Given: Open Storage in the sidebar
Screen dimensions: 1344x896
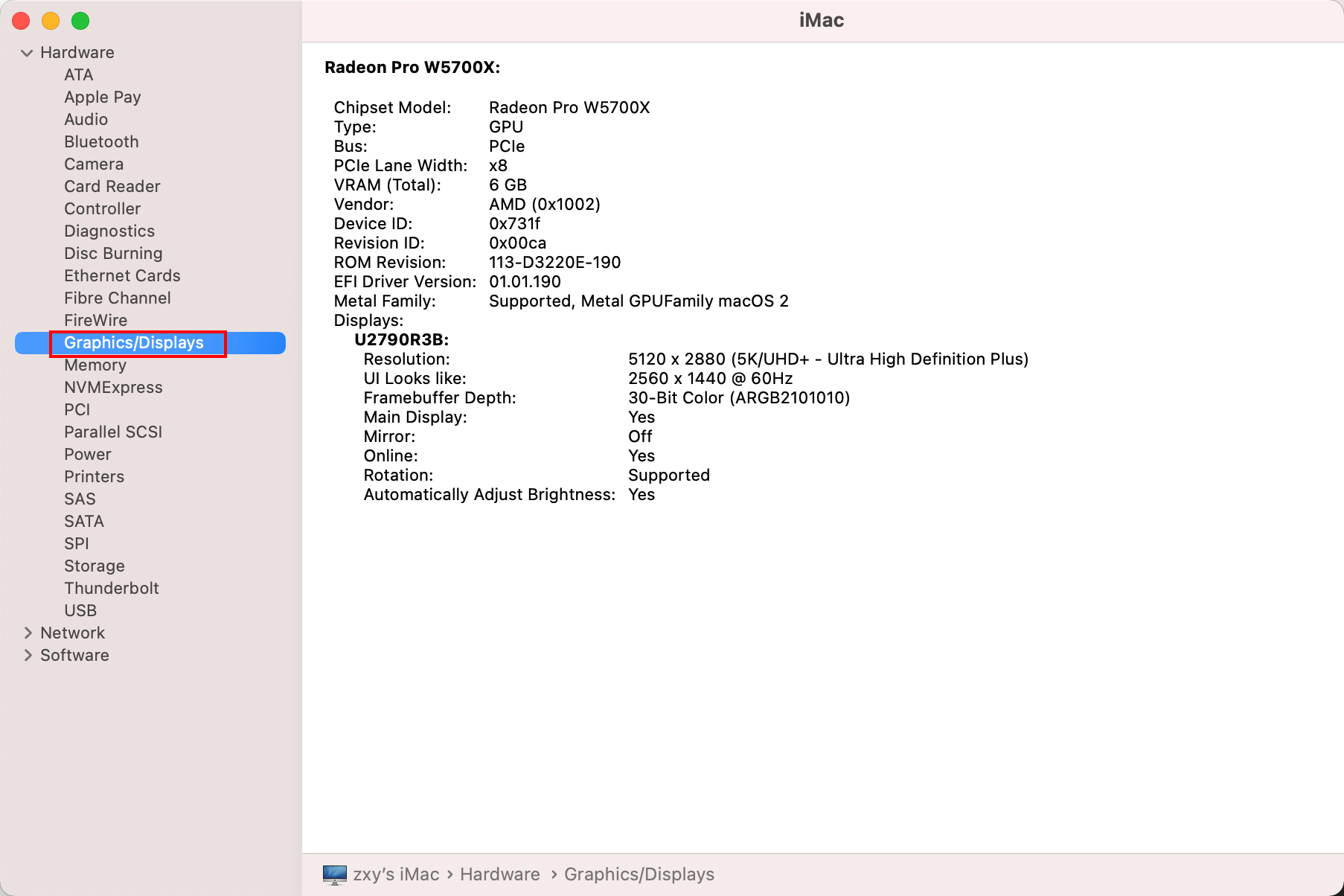Looking at the screenshot, I should 95,566.
